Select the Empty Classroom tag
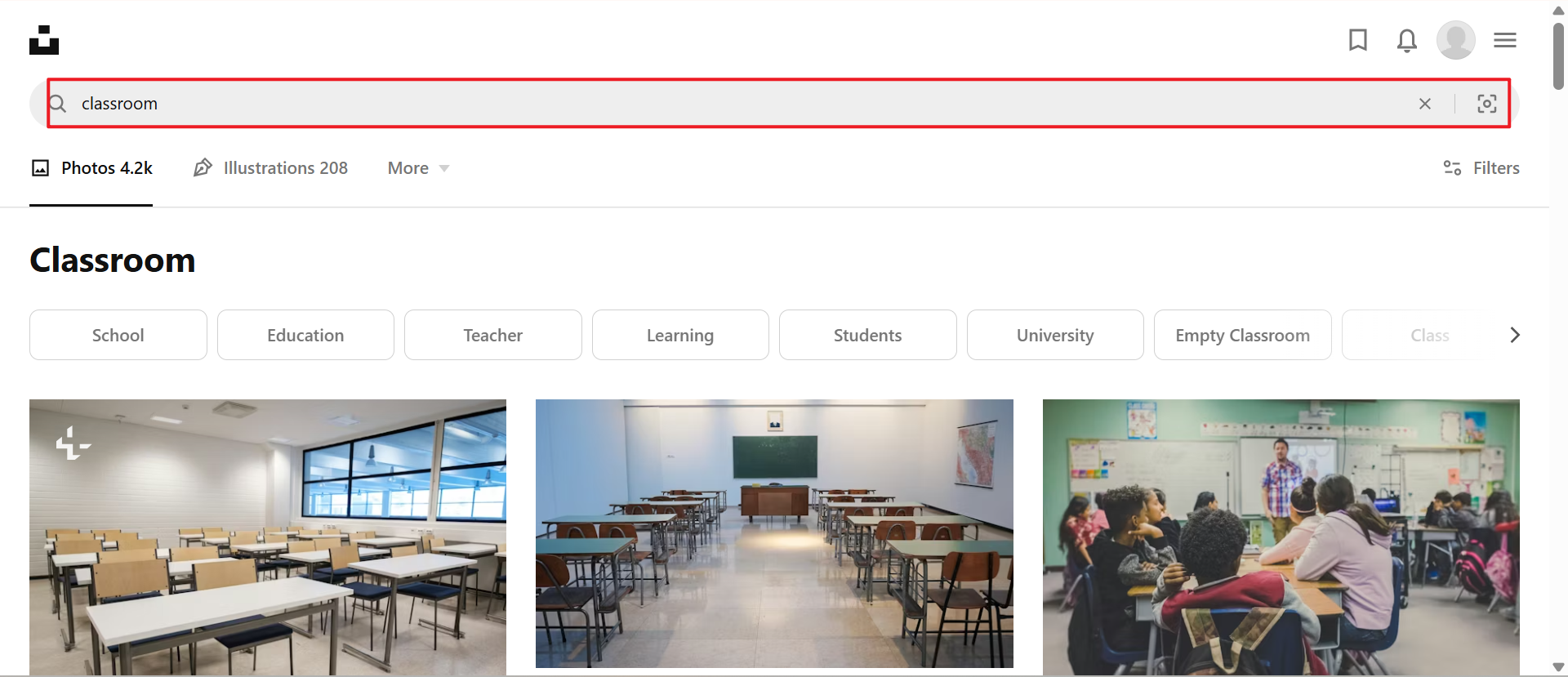This screenshot has height=677, width=1568. pos(1242,335)
